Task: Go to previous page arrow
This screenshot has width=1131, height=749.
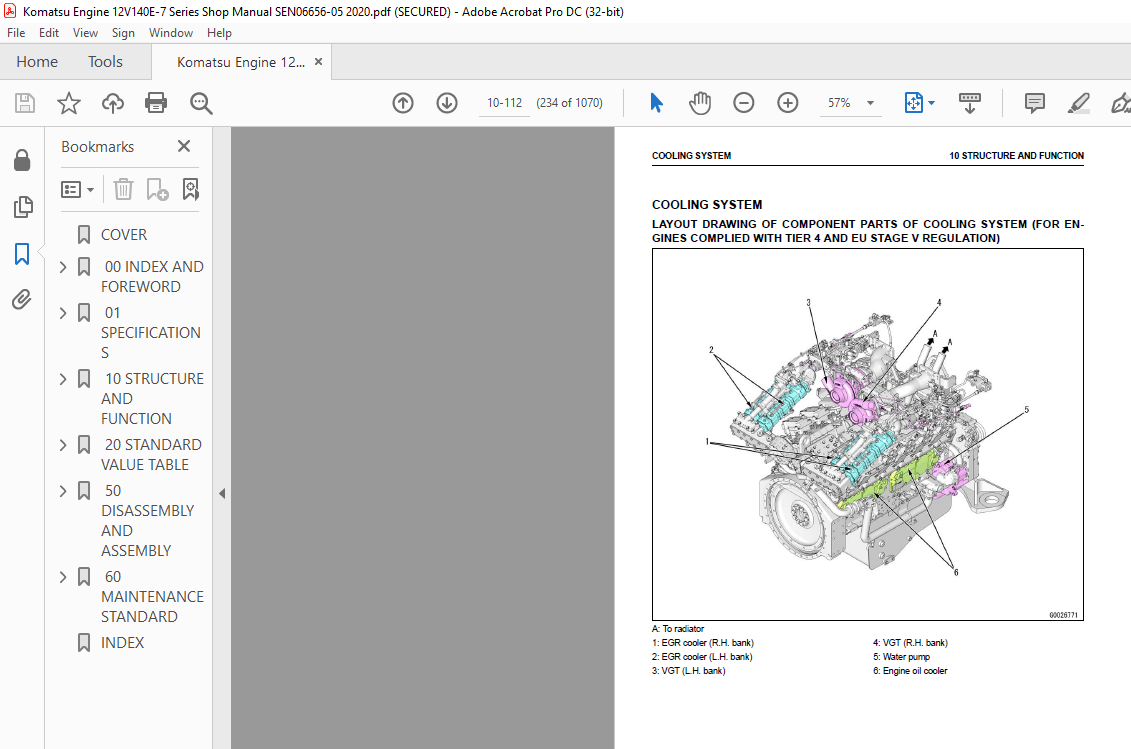Action: coord(403,103)
